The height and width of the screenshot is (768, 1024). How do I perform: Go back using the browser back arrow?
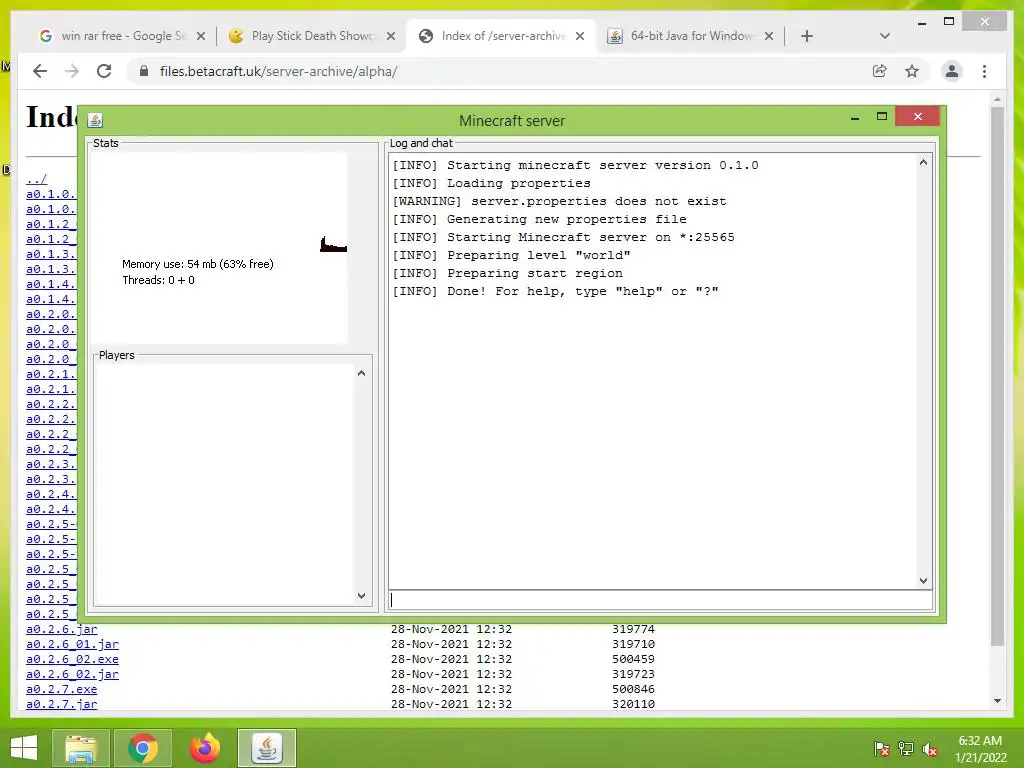click(40, 71)
